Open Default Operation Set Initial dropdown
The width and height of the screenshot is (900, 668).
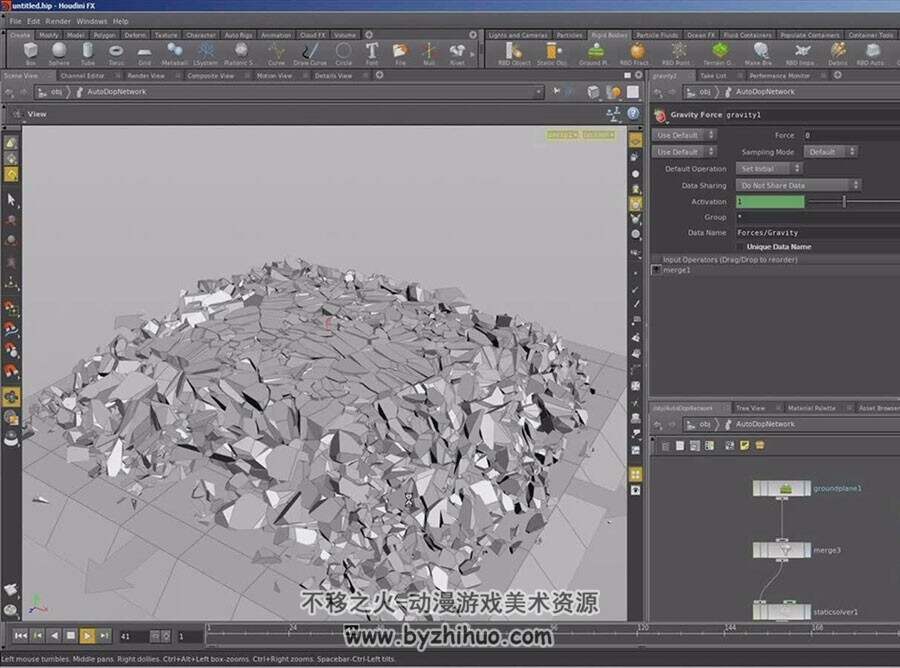[769, 169]
